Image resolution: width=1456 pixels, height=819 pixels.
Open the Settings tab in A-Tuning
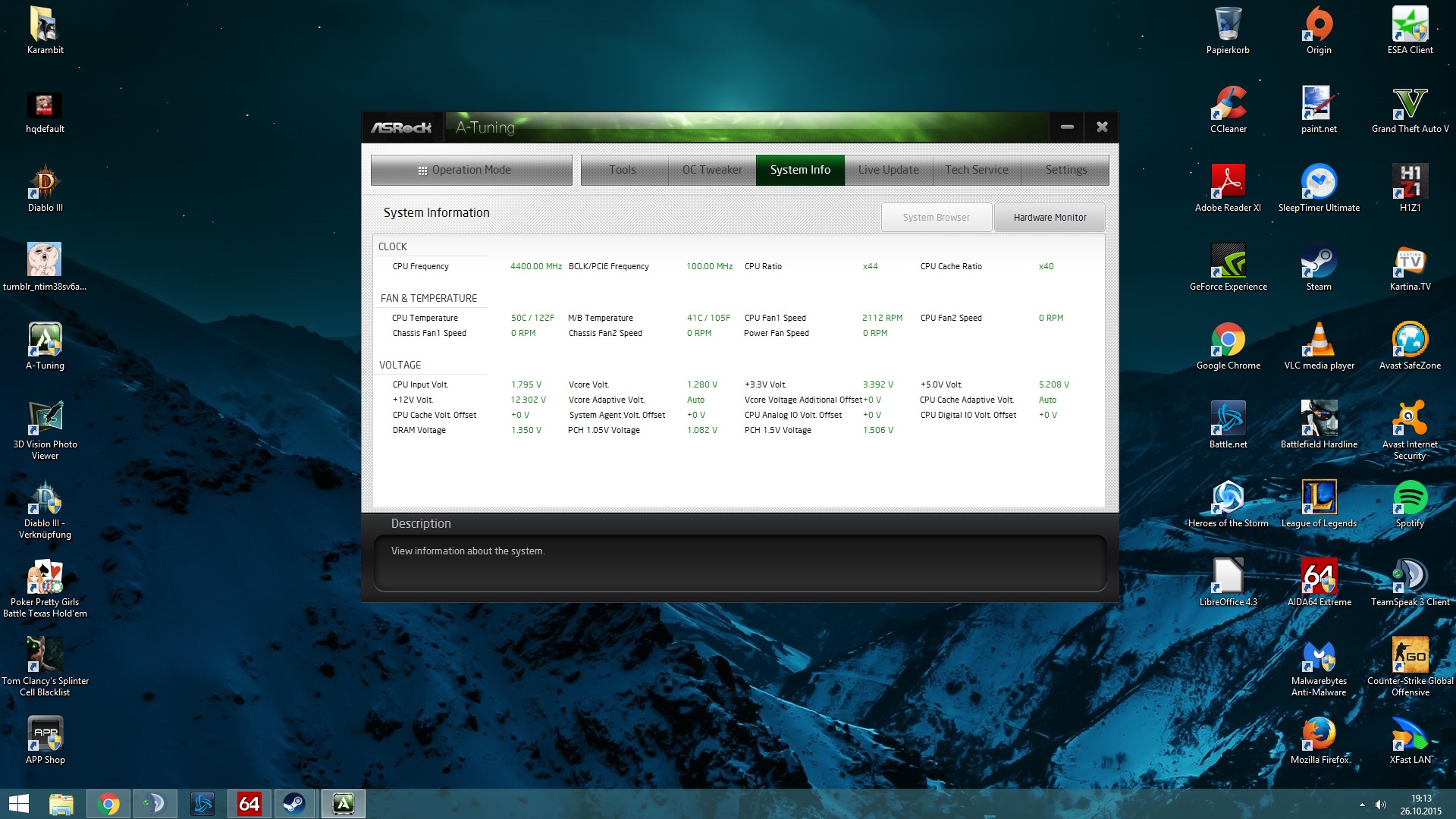(1065, 170)
